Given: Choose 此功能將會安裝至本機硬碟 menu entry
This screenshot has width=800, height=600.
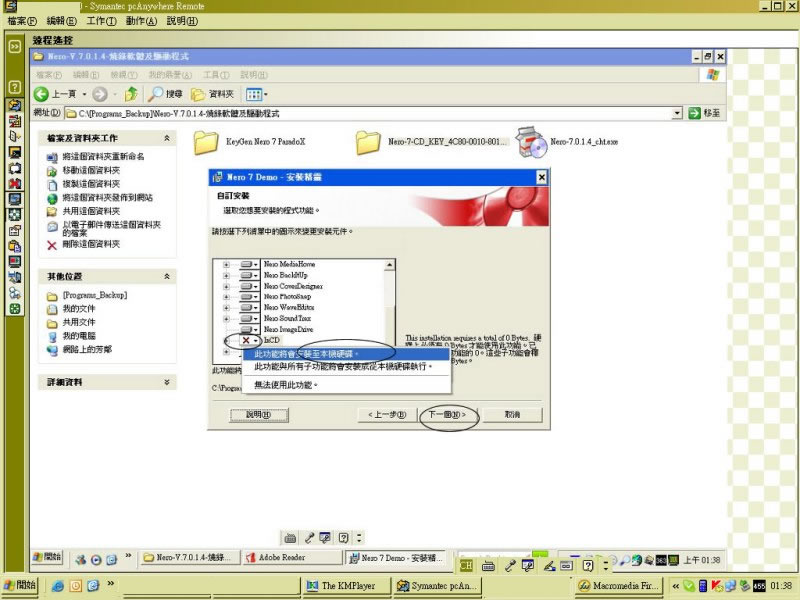Looking at the screenshot, I should point(345,354).
